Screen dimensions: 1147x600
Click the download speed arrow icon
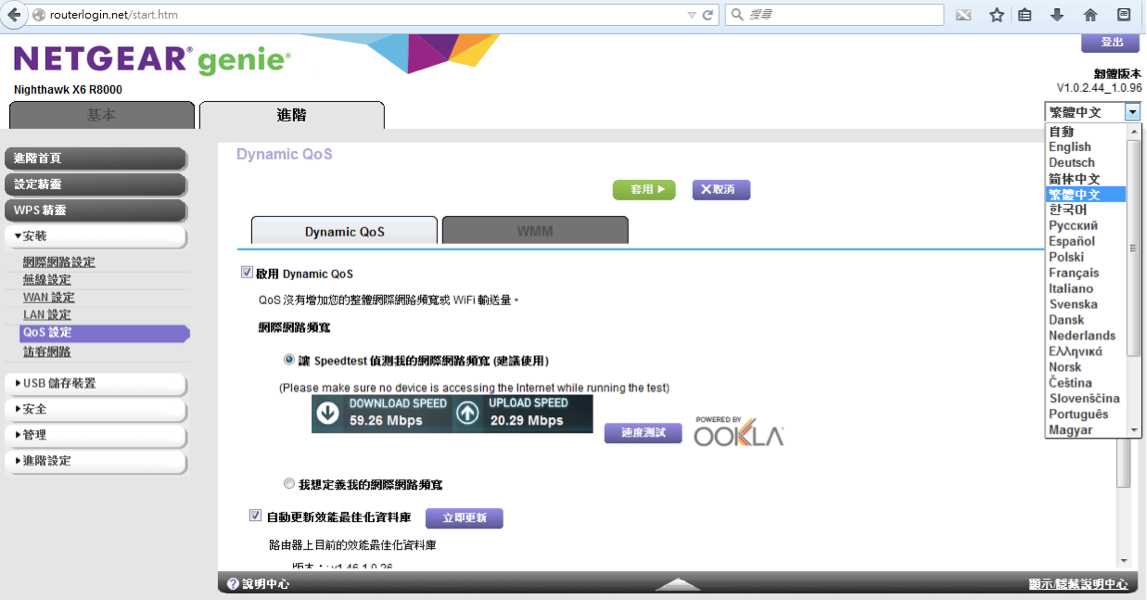[x=328, y=413]
